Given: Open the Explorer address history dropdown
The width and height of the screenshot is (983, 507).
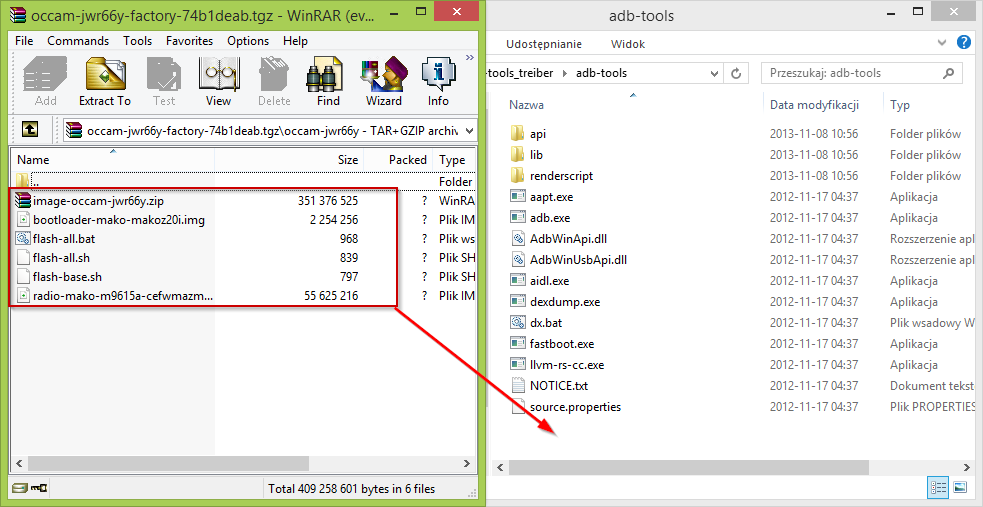Looking at the screenshot, I should 714,73.
